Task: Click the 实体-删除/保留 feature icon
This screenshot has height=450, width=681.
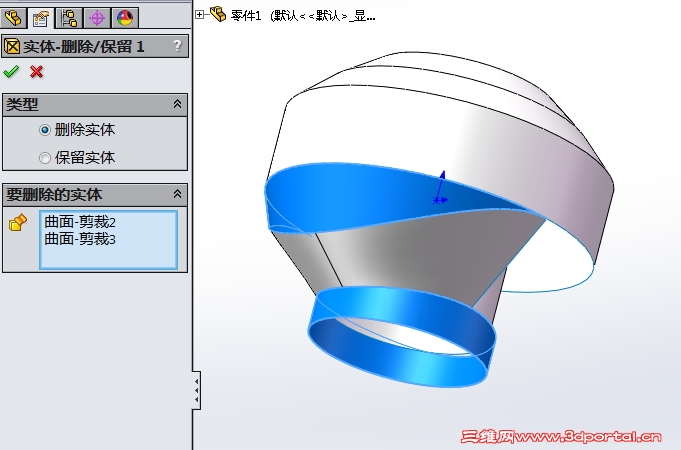Action: pyautogui.click(x=12, y=46)
